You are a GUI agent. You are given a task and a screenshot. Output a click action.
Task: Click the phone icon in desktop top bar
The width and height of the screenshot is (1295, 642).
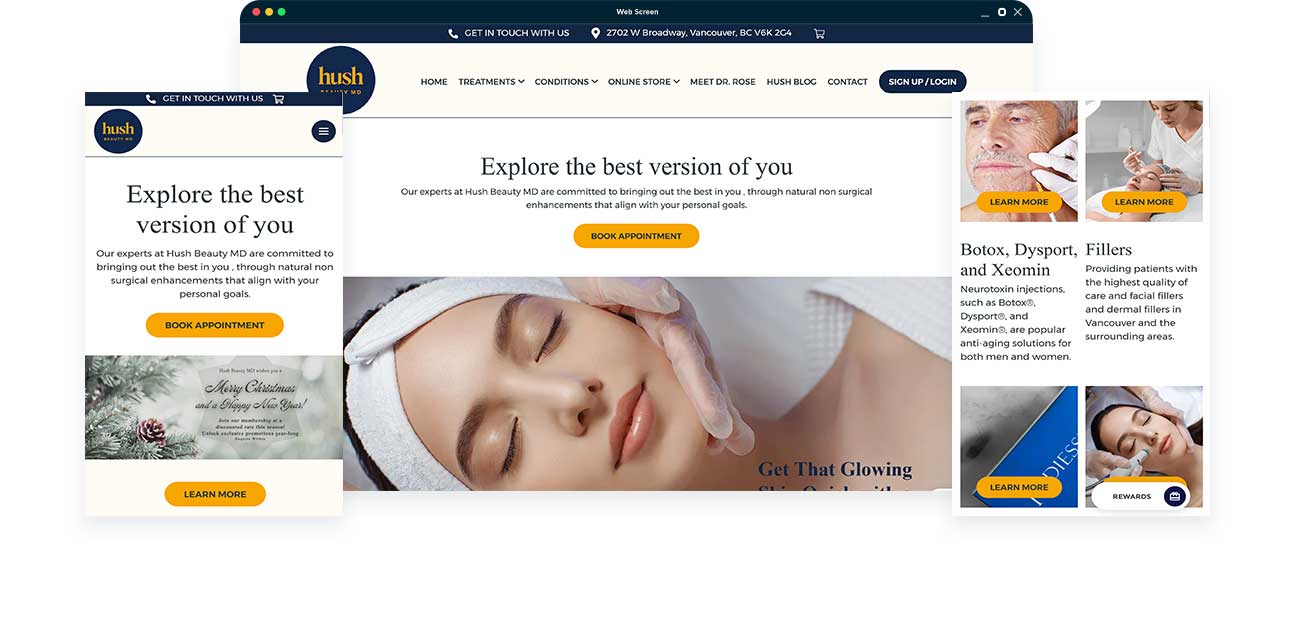click(x=453, y=33)
